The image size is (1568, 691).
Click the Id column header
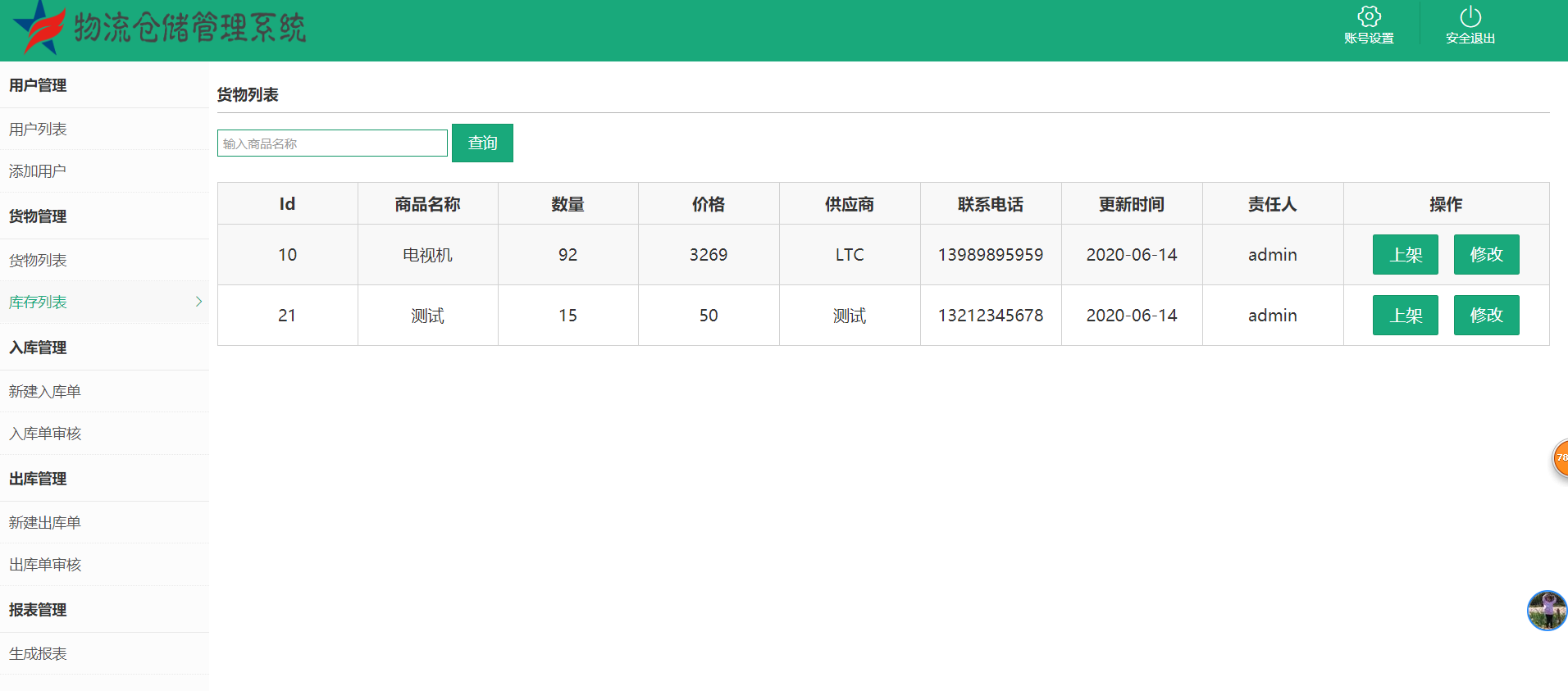[x=287, y=203]
